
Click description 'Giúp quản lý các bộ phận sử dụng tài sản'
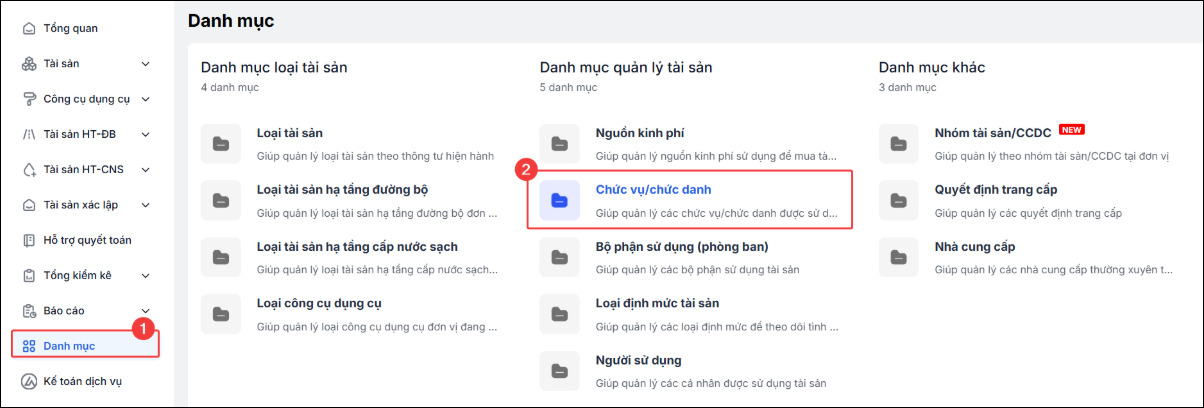click(698, 270)
